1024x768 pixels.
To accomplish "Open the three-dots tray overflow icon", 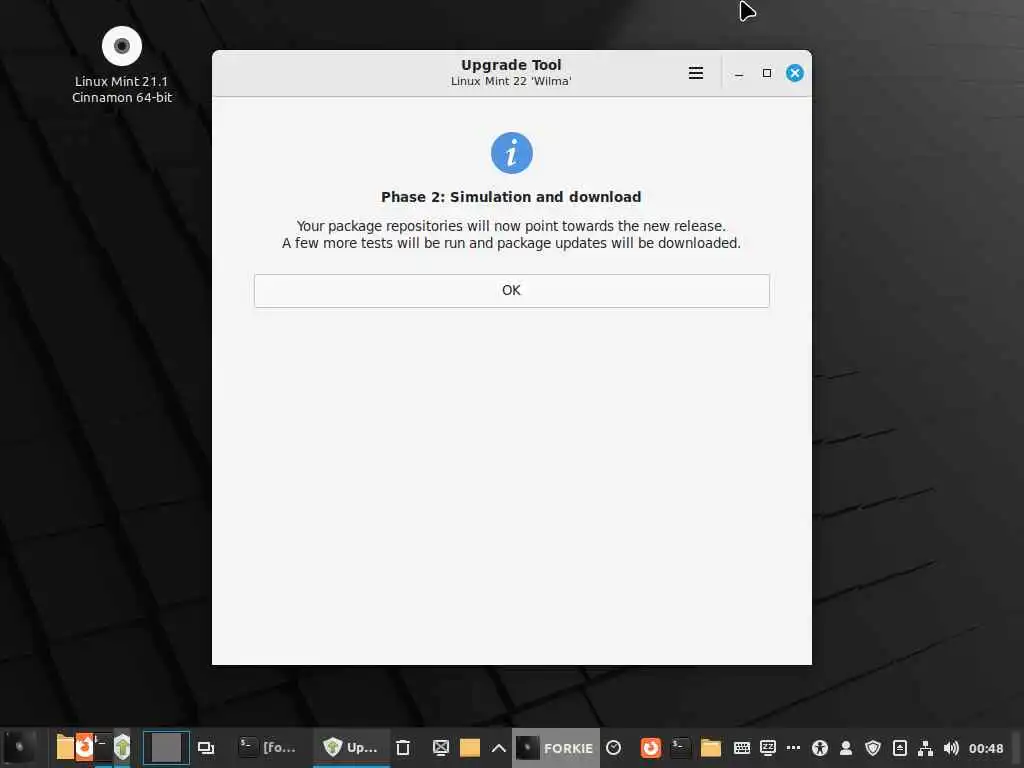I will (x=793, y=748).
